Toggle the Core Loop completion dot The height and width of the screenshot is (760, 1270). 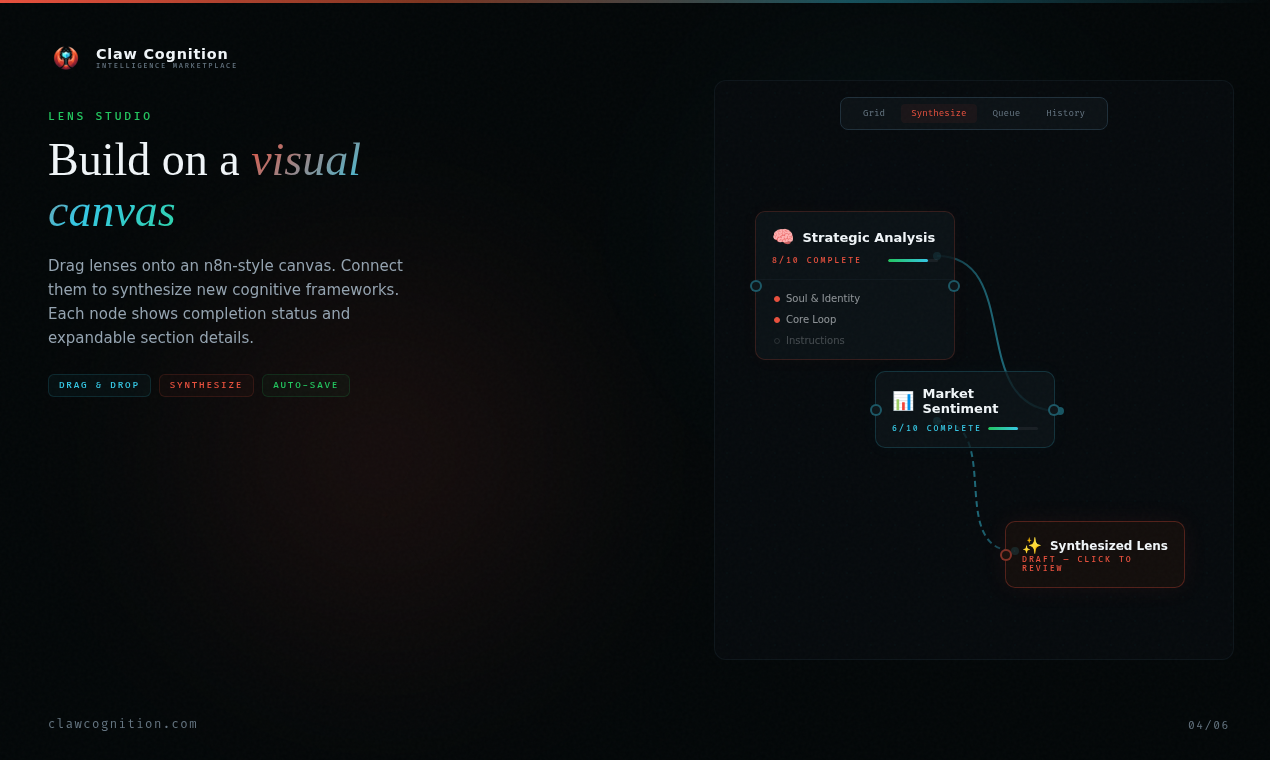pyautogui.click(x=776, y=319)
